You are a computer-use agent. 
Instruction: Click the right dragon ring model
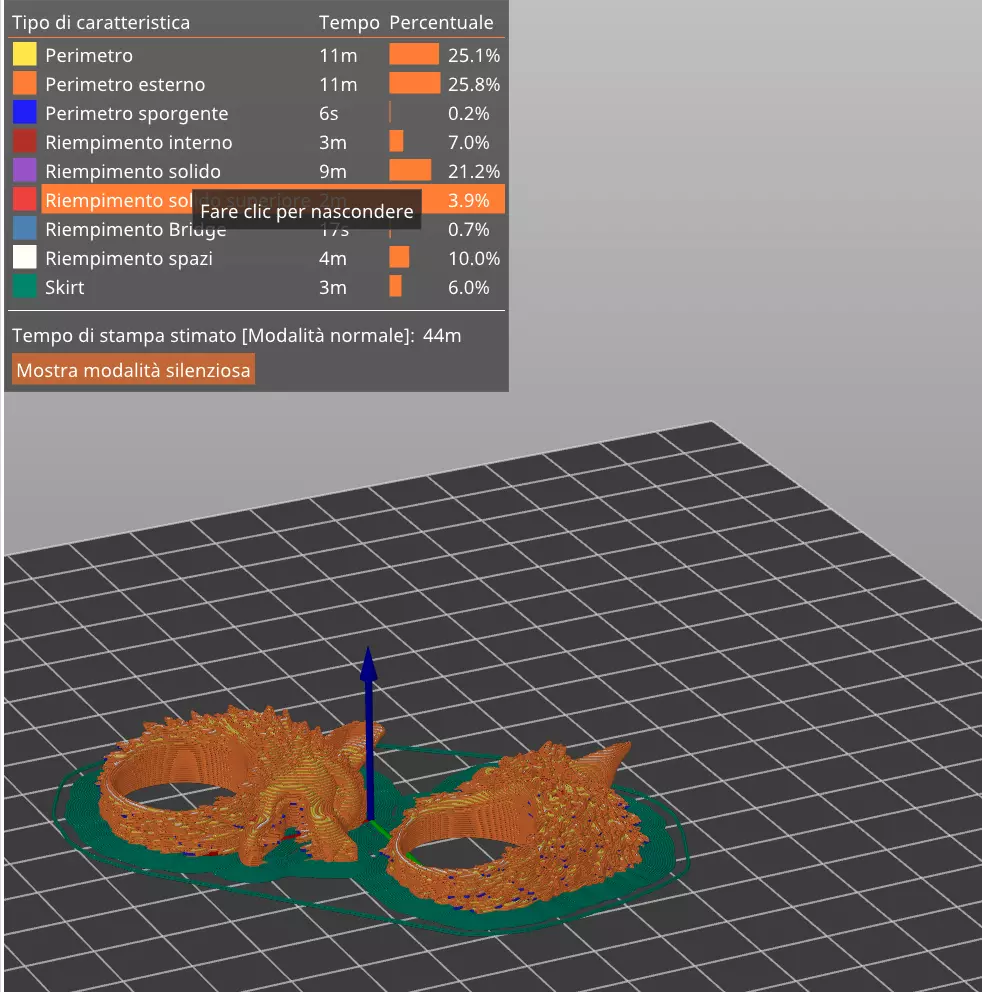tap(516, 829)
